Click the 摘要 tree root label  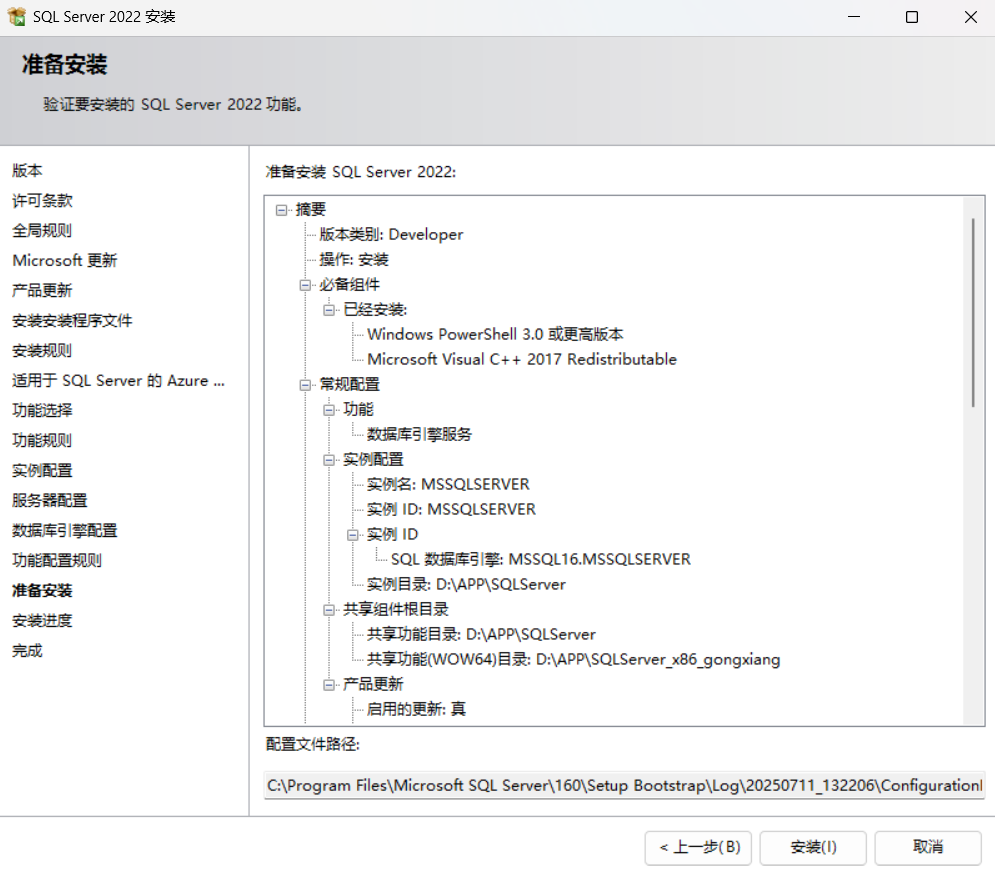tap(310, 210)
